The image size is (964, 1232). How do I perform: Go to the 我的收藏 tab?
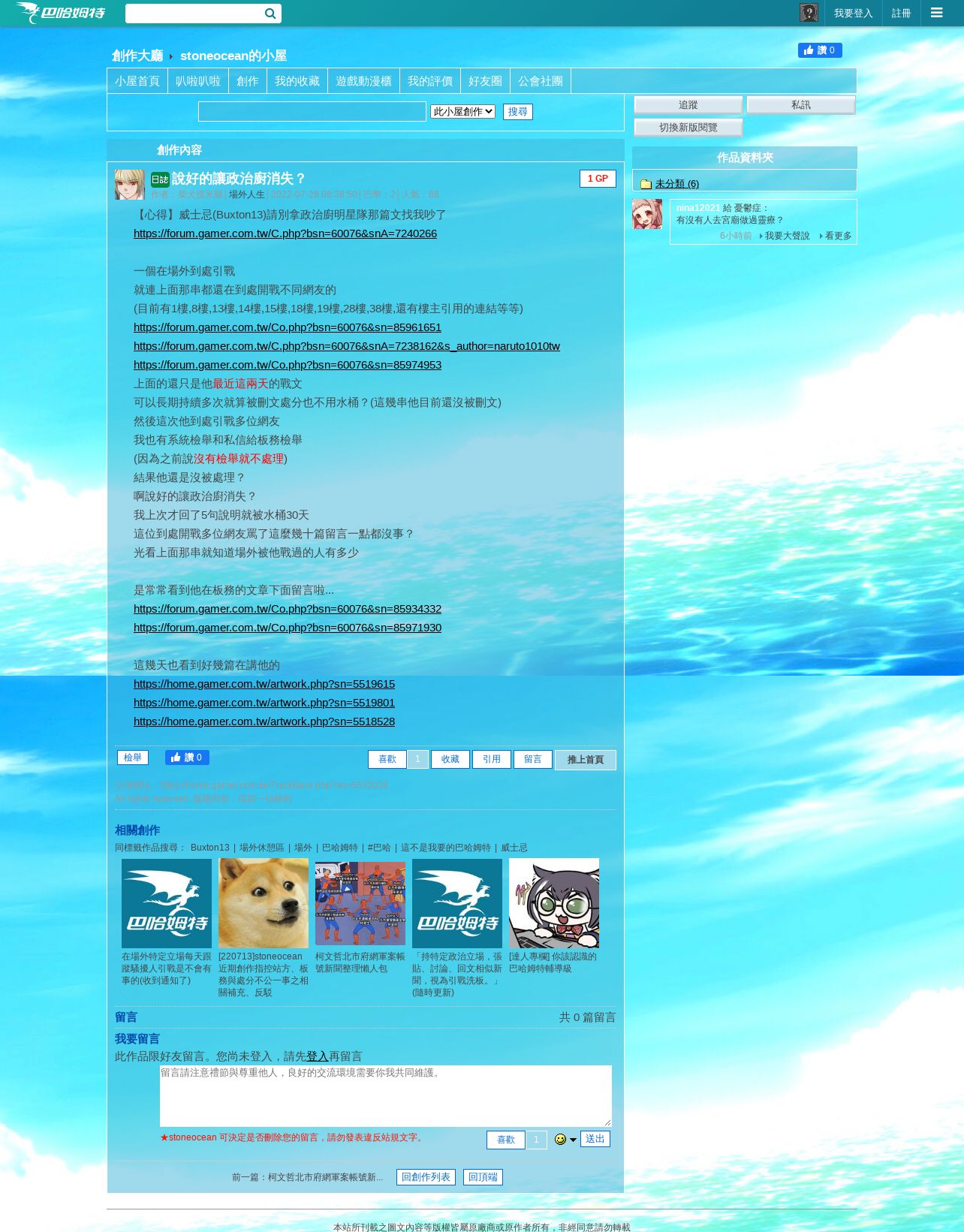(297, 81)
